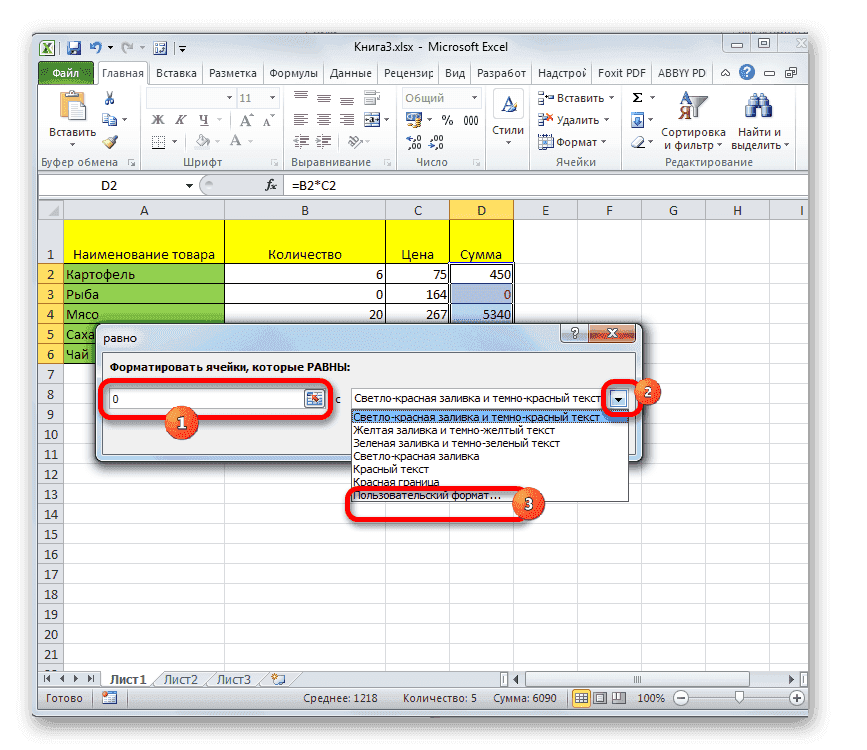Toggle bold formatting with Ж button
This screenshot has height=750, width=867.
(x=157, y=120)
